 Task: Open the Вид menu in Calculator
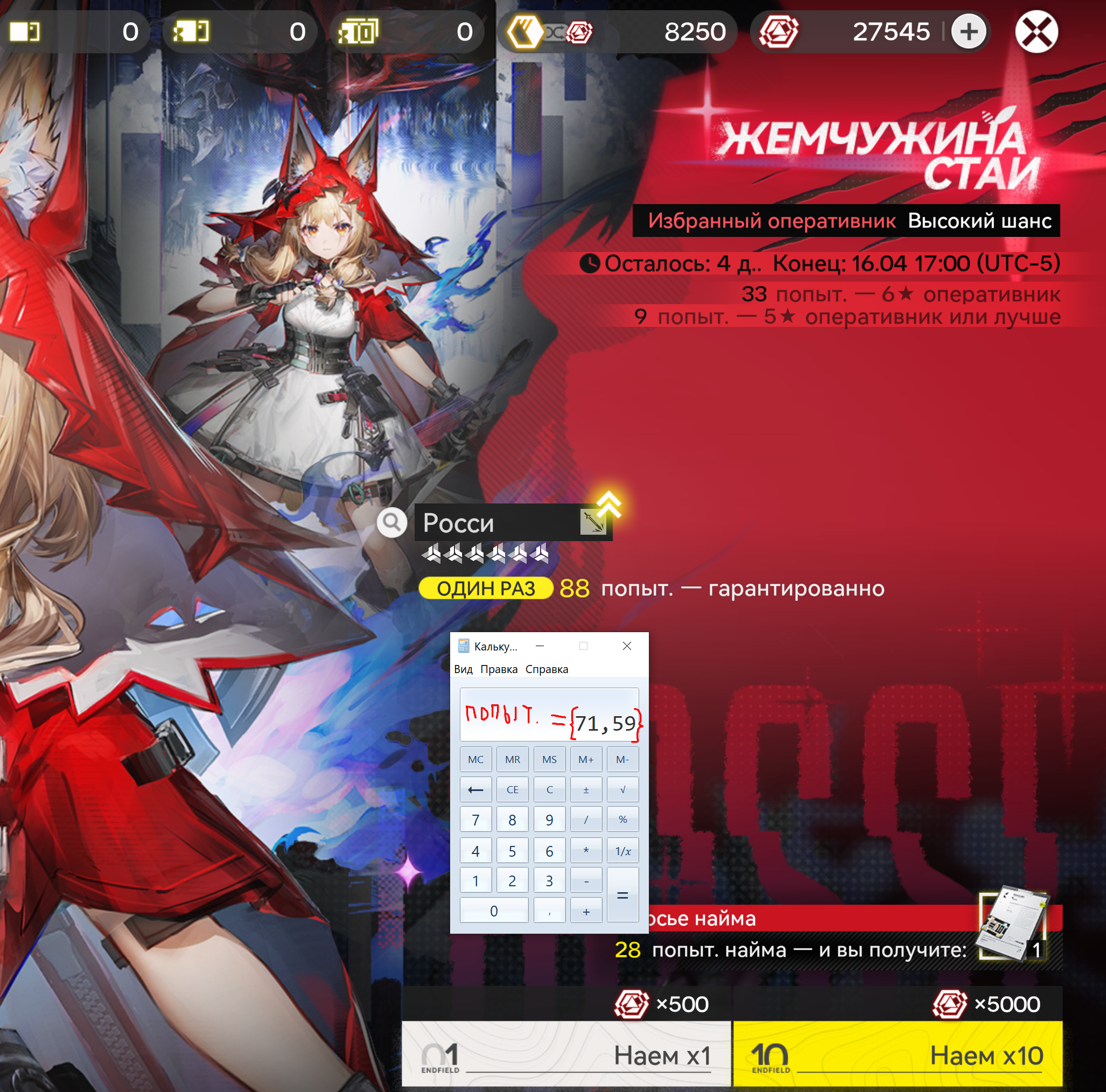click(463, 669)
